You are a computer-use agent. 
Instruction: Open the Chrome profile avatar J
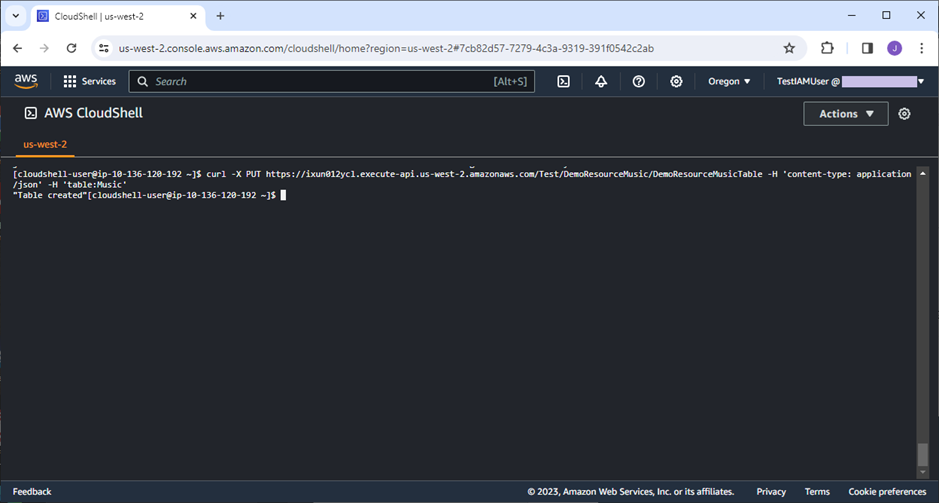point(894,49)
